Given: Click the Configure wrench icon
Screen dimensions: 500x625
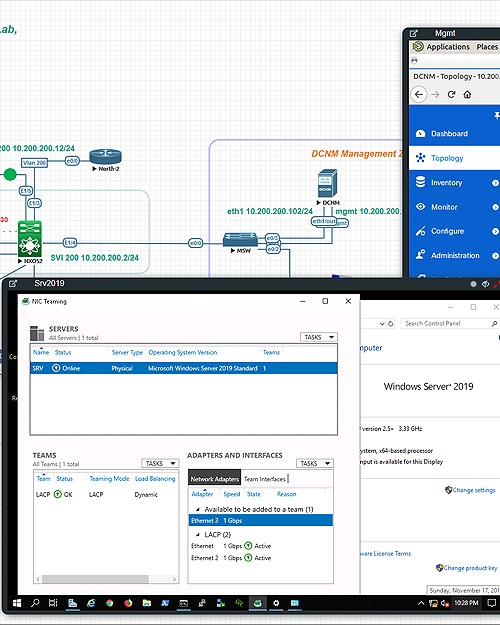Looking at the screenshot, I should coord(420,231).
